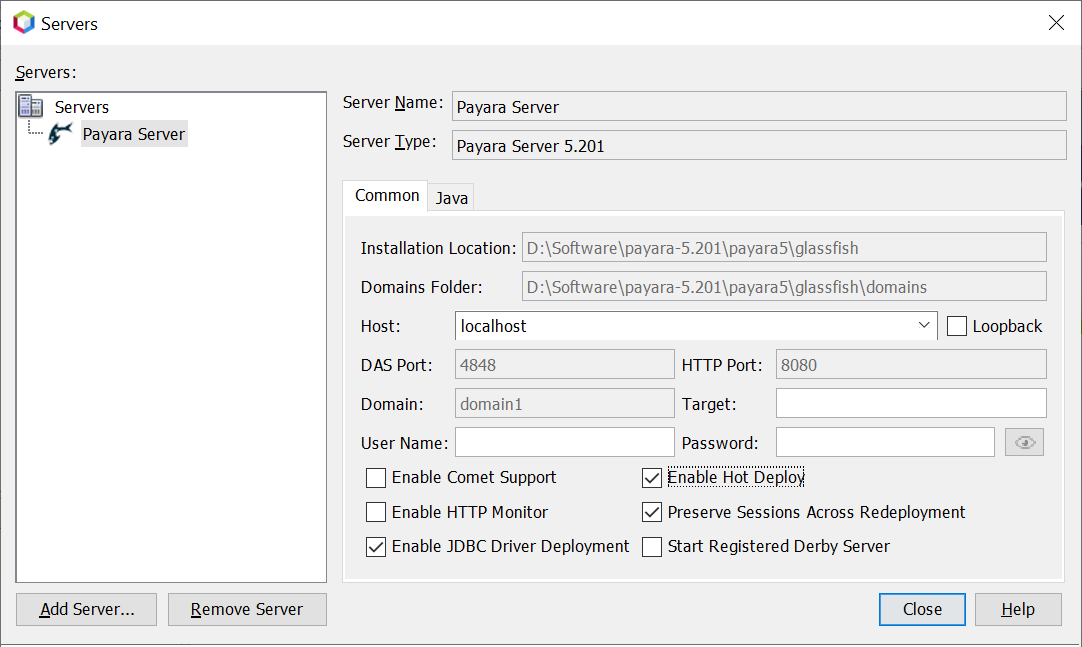1082x647 pixels.
Task: Enable HTTP Monitor checkbox
Action: pyautogui.click(x=376, y=512)
